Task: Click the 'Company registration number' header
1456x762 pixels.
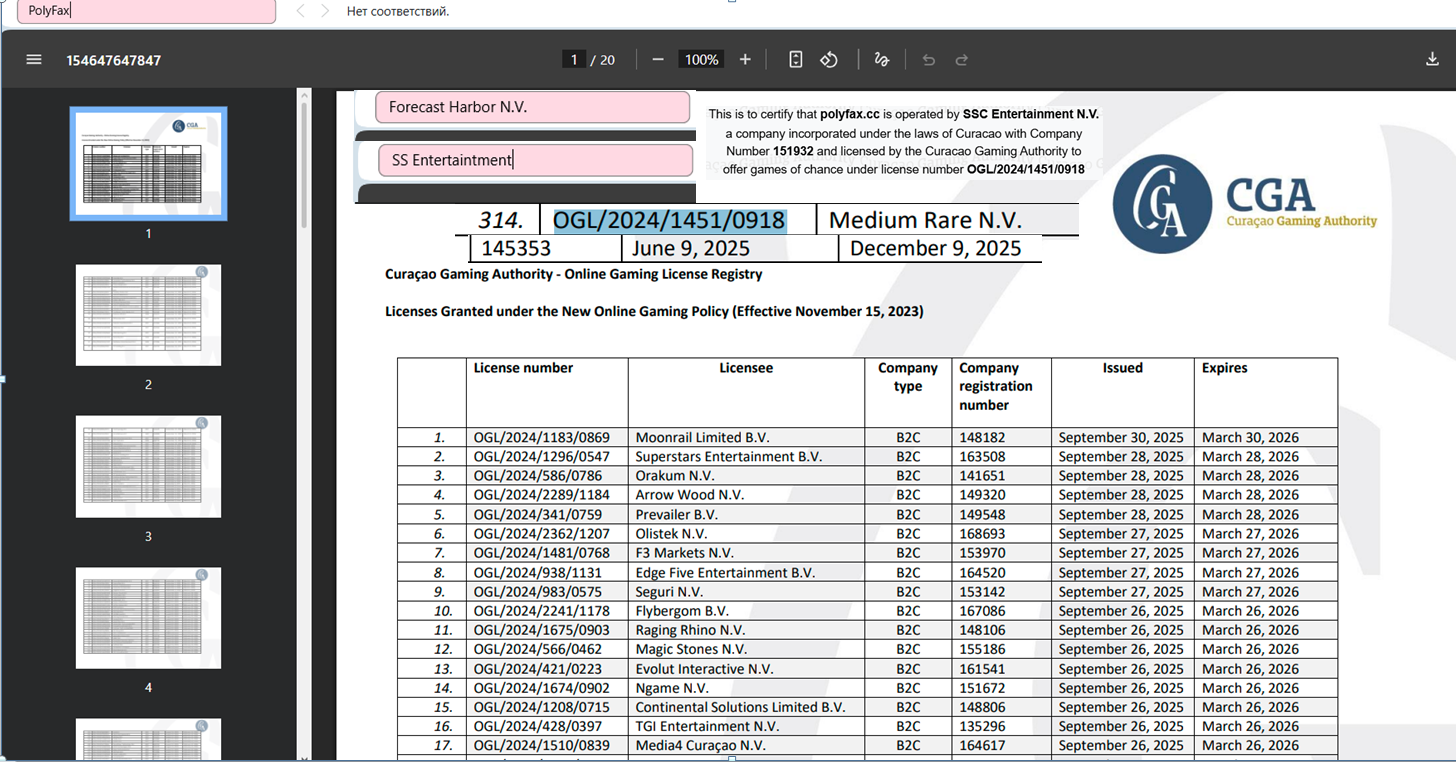Action: tap(996, 386)
